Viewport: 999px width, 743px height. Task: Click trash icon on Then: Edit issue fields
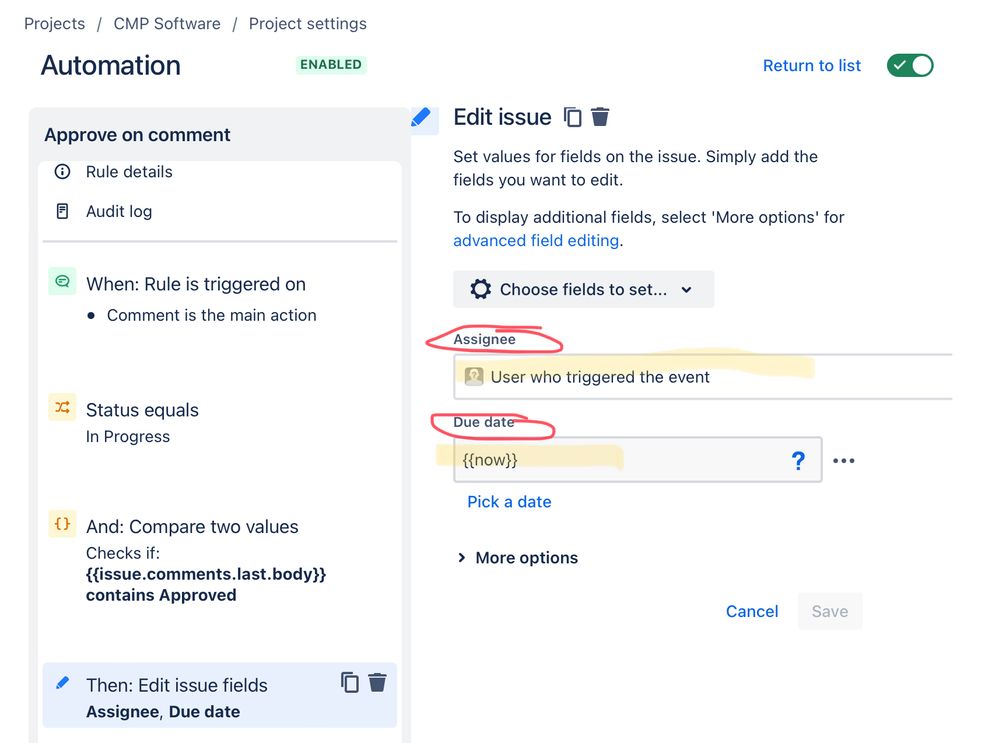click(377, 682)
